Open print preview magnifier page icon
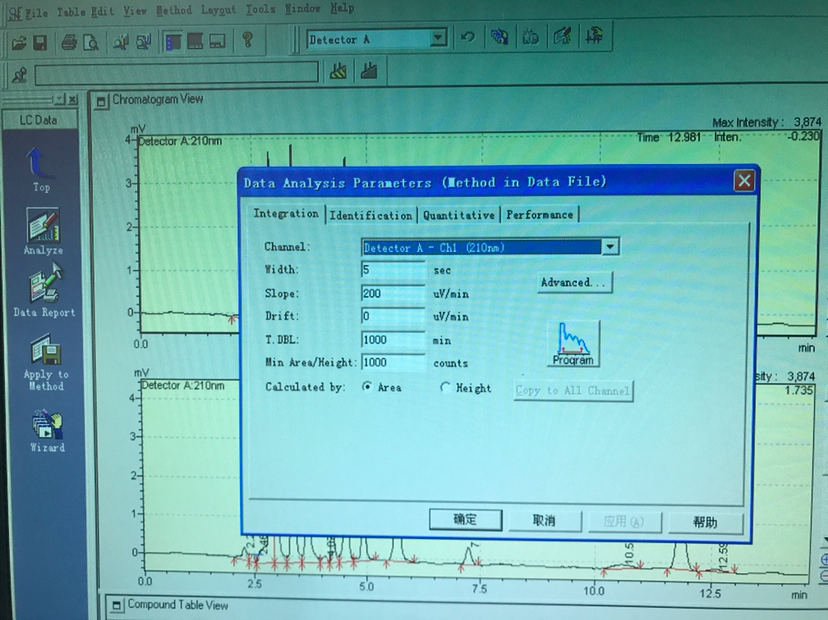Screen dimensions: 828x620 click(91, 42)
